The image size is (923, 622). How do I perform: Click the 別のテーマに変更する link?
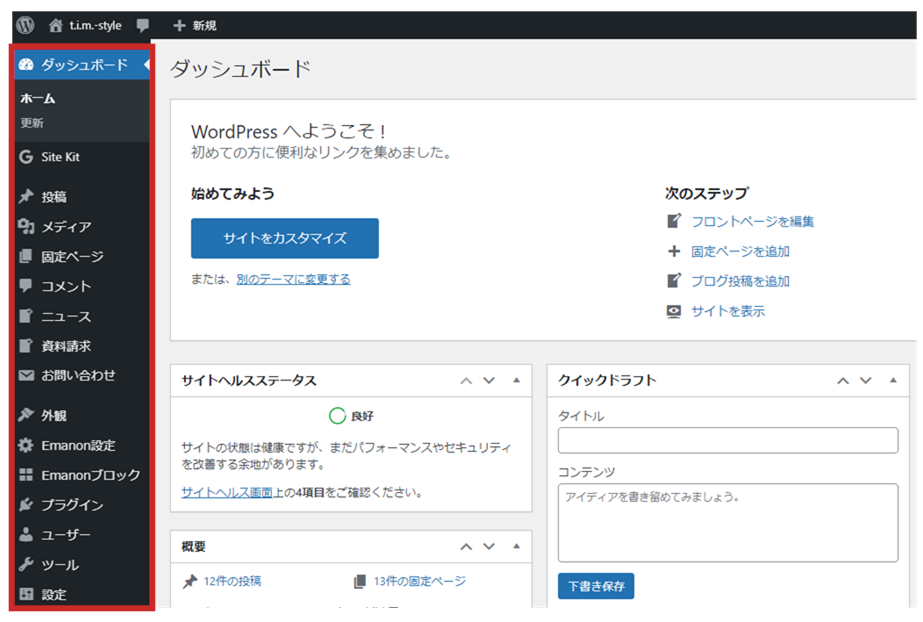coord(293,279)
